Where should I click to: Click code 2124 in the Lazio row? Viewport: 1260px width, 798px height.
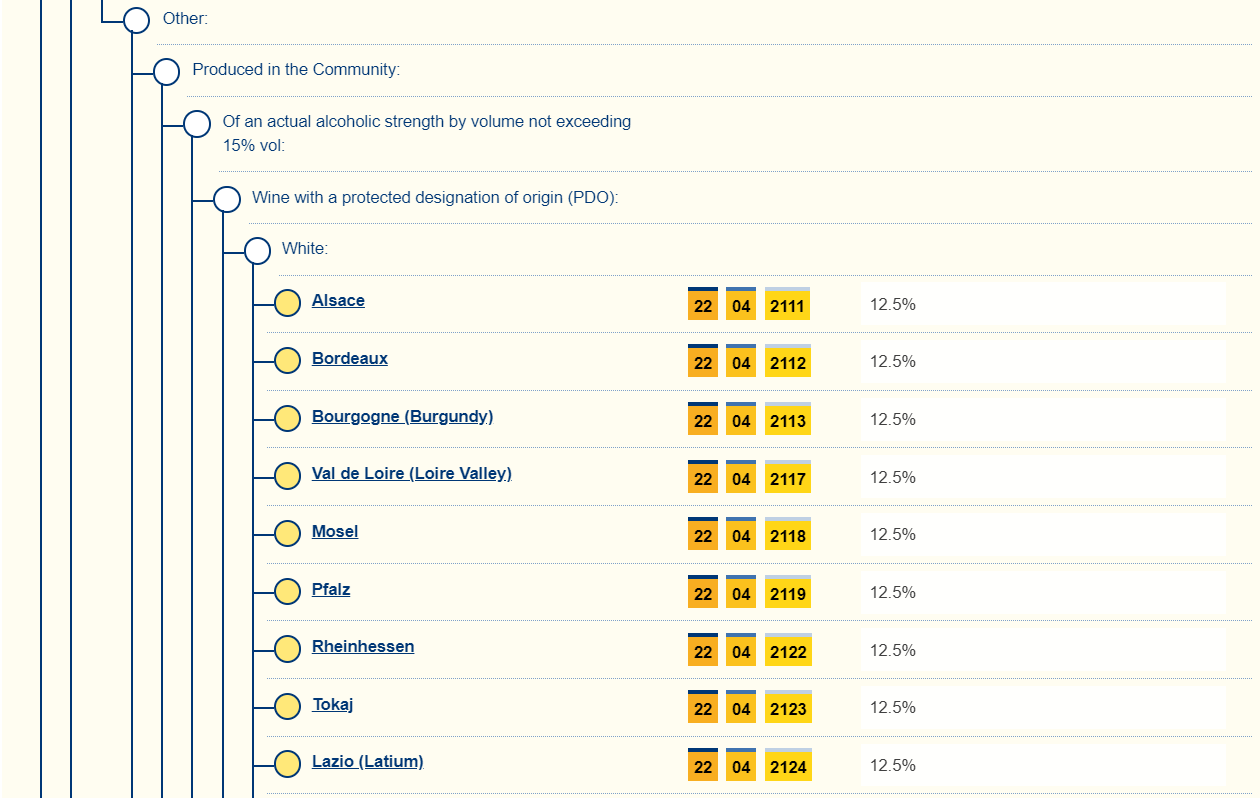pos(787,767)
